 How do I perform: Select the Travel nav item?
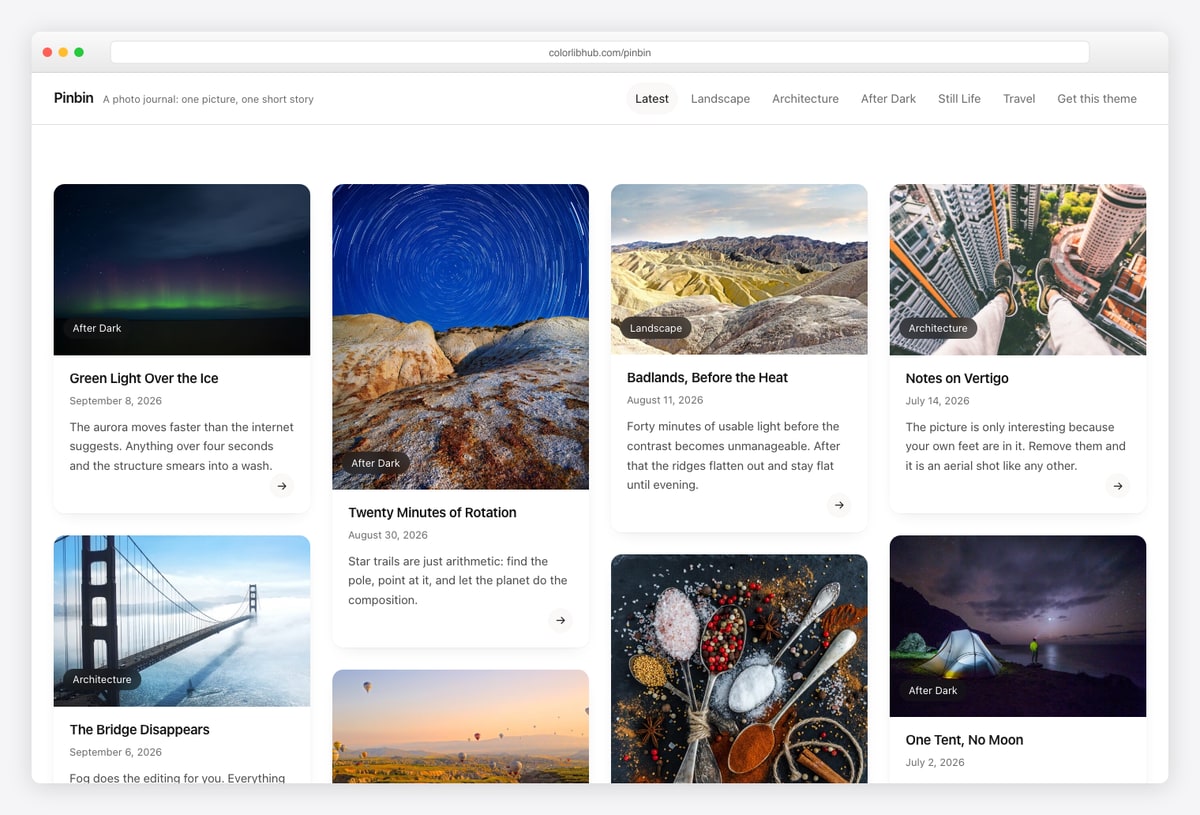[x=1019, y=99]
